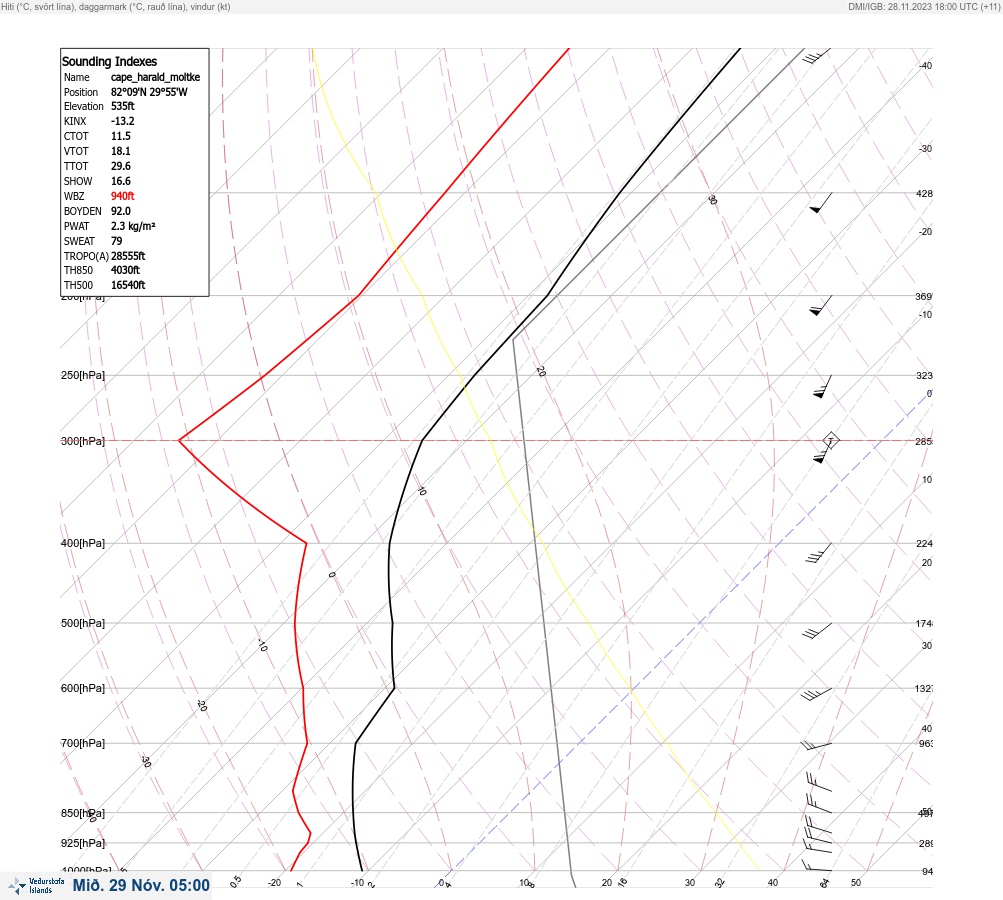Click the 600[hPa] pressure label
The height and width of the screenshot is (900, 1003).
click(83, 688)
